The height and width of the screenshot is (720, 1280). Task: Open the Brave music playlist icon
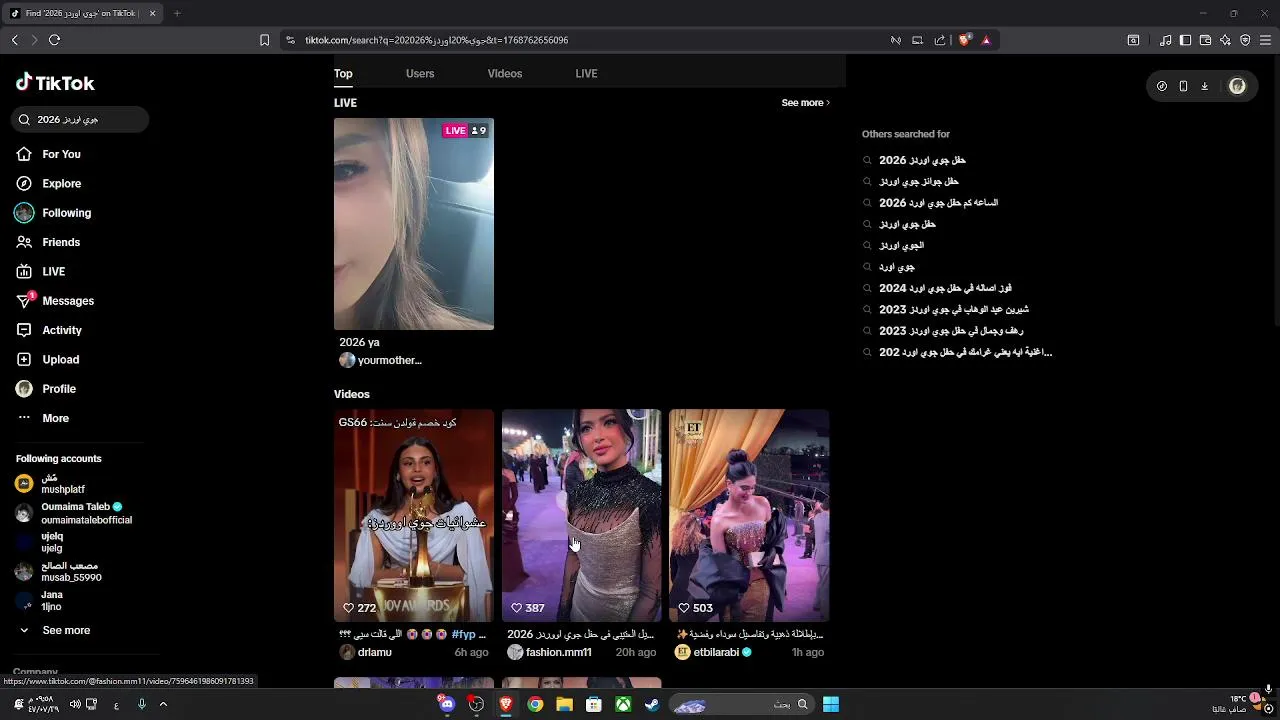[1166, 40]
